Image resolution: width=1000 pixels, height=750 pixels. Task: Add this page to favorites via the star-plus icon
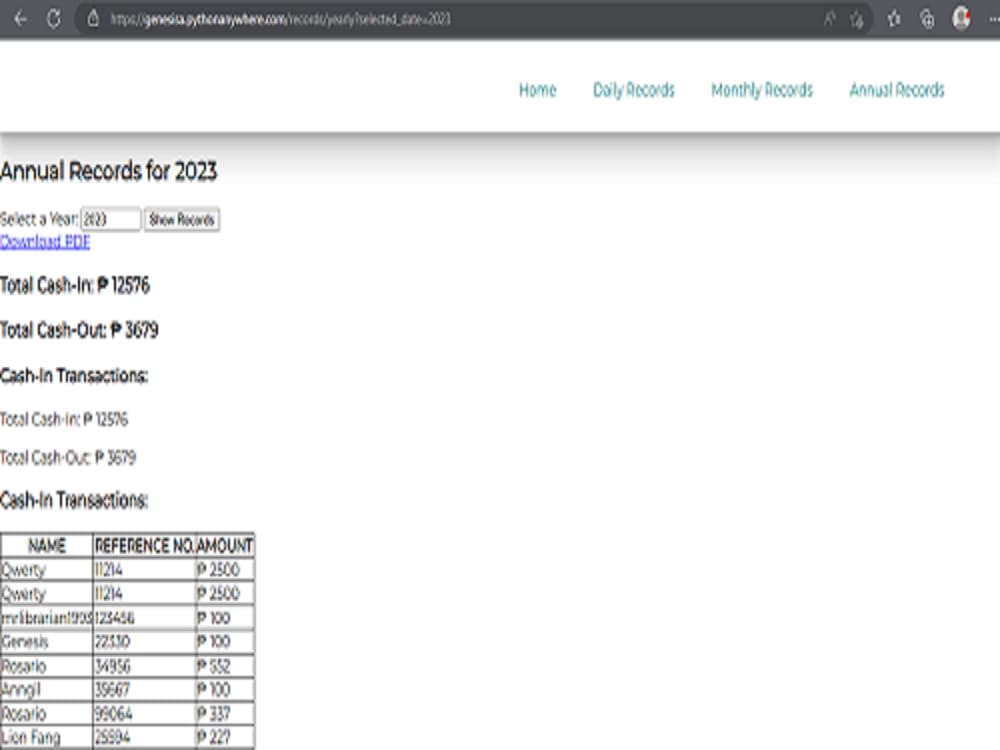857,20
